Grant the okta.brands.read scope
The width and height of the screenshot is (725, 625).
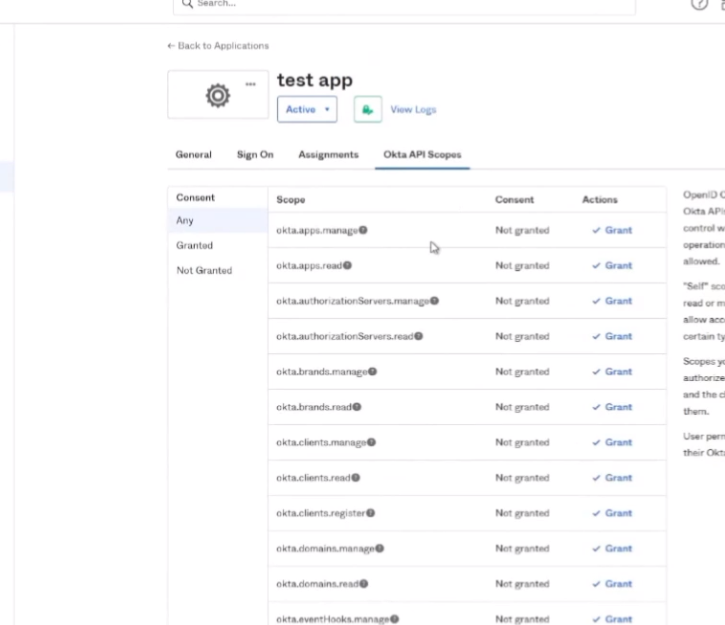coord(612,407)
